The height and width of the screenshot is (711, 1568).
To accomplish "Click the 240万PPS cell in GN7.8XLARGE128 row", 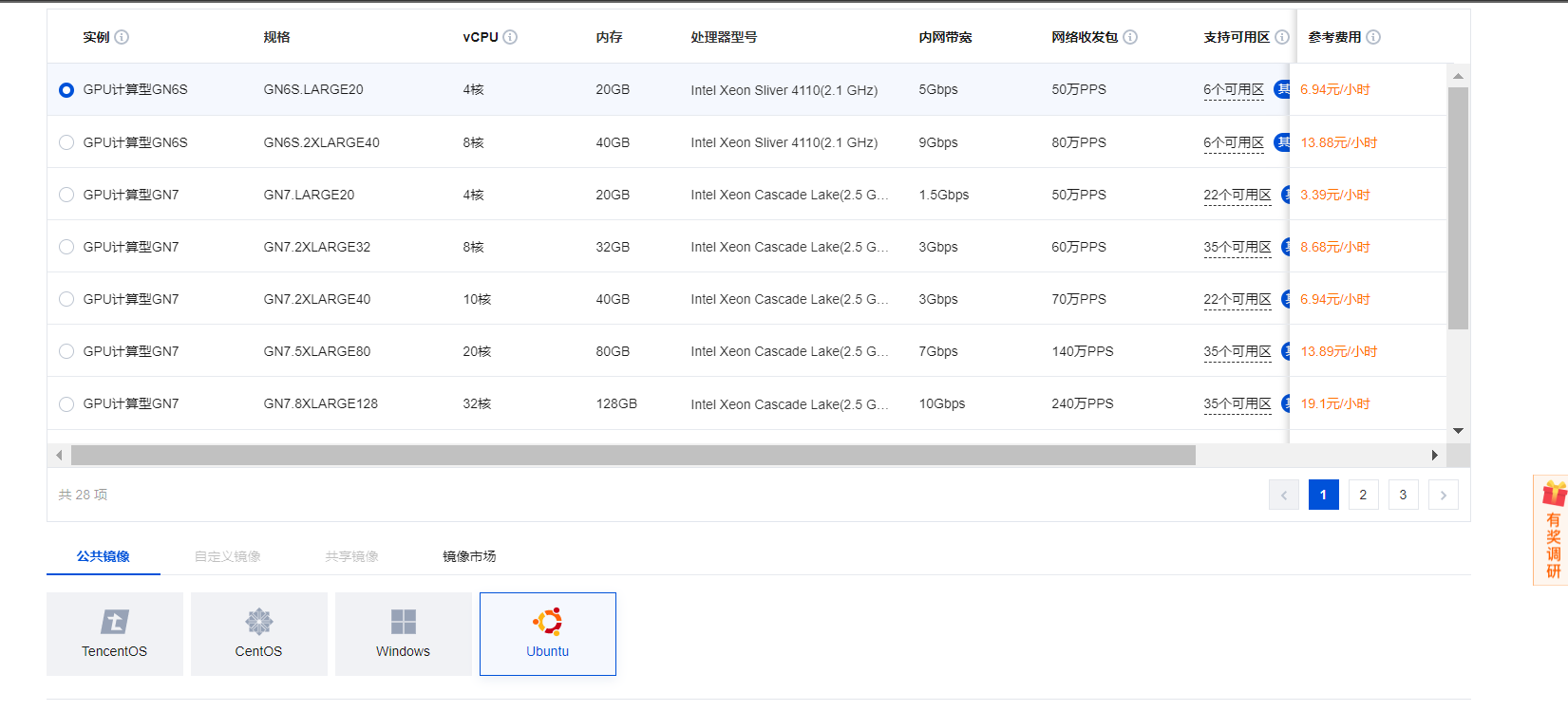I will [x=1083, y=404].
